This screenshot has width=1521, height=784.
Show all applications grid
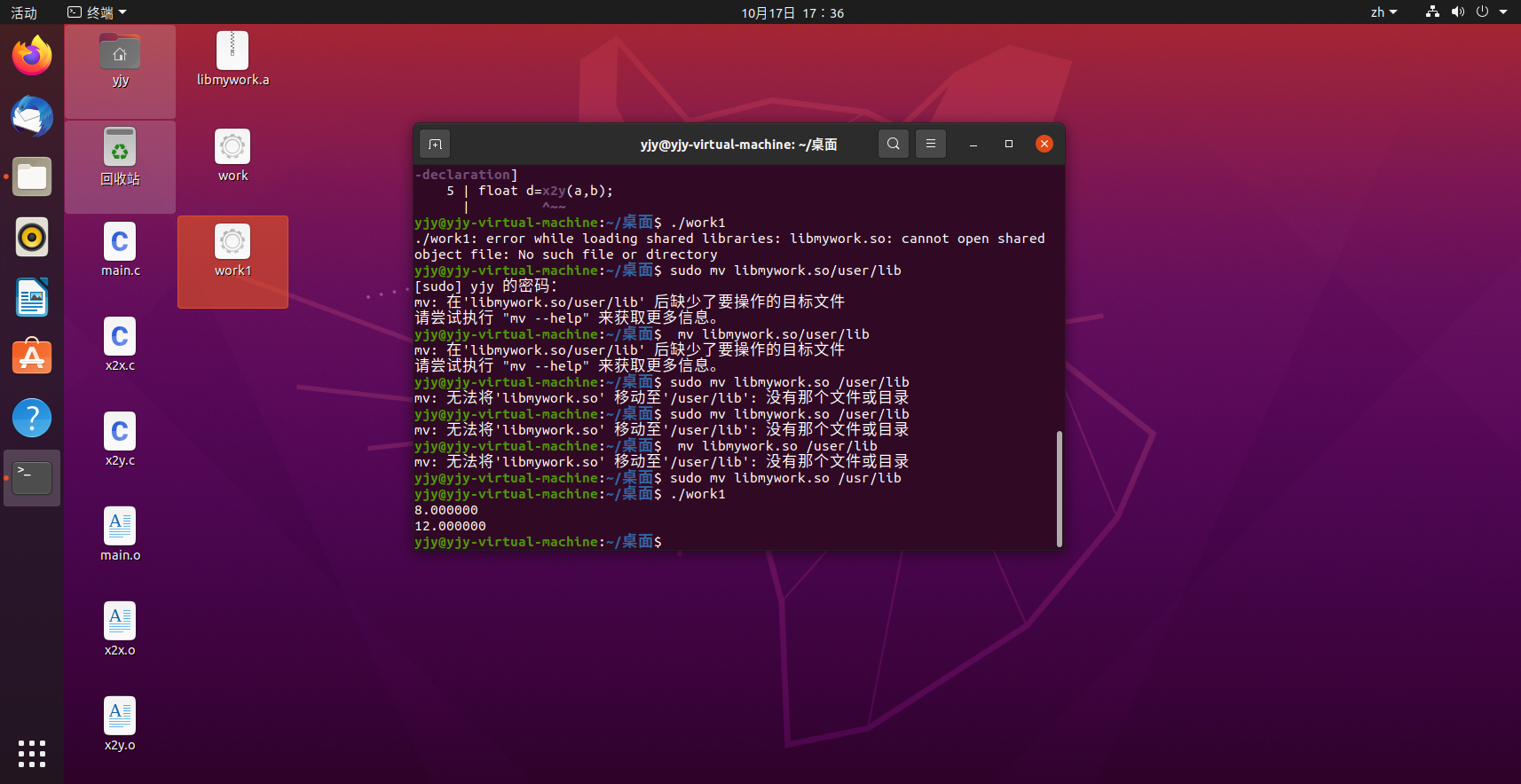pos(32,754)
